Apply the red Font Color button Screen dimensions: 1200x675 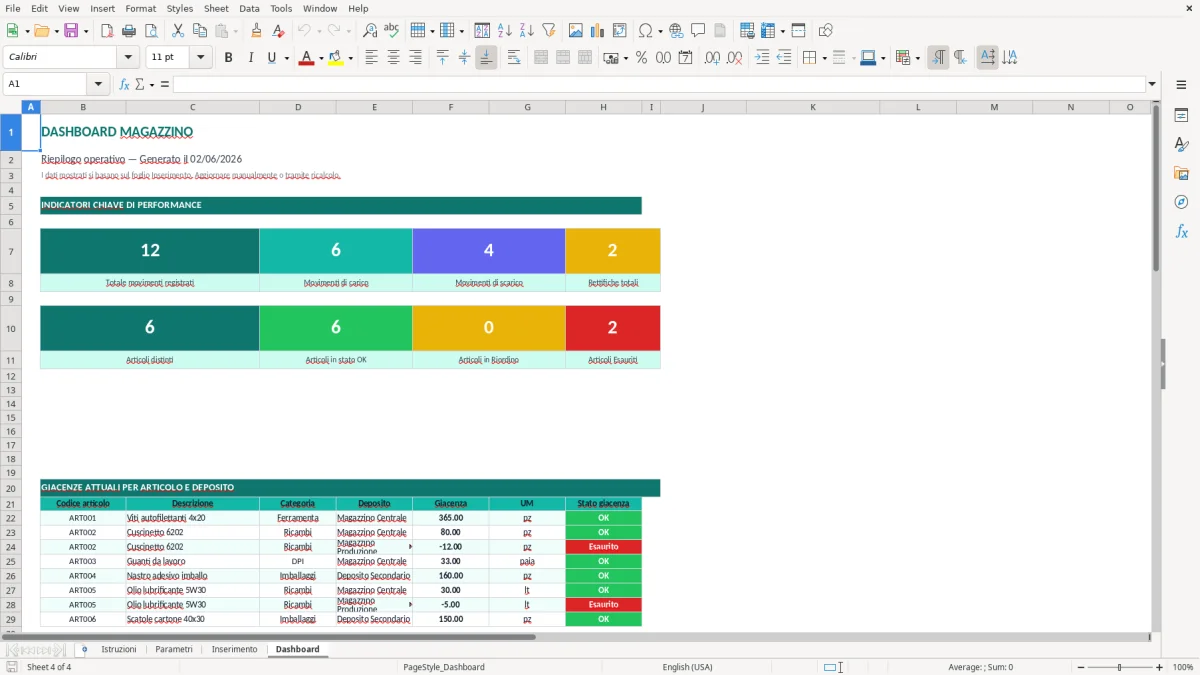coord(305,58)
